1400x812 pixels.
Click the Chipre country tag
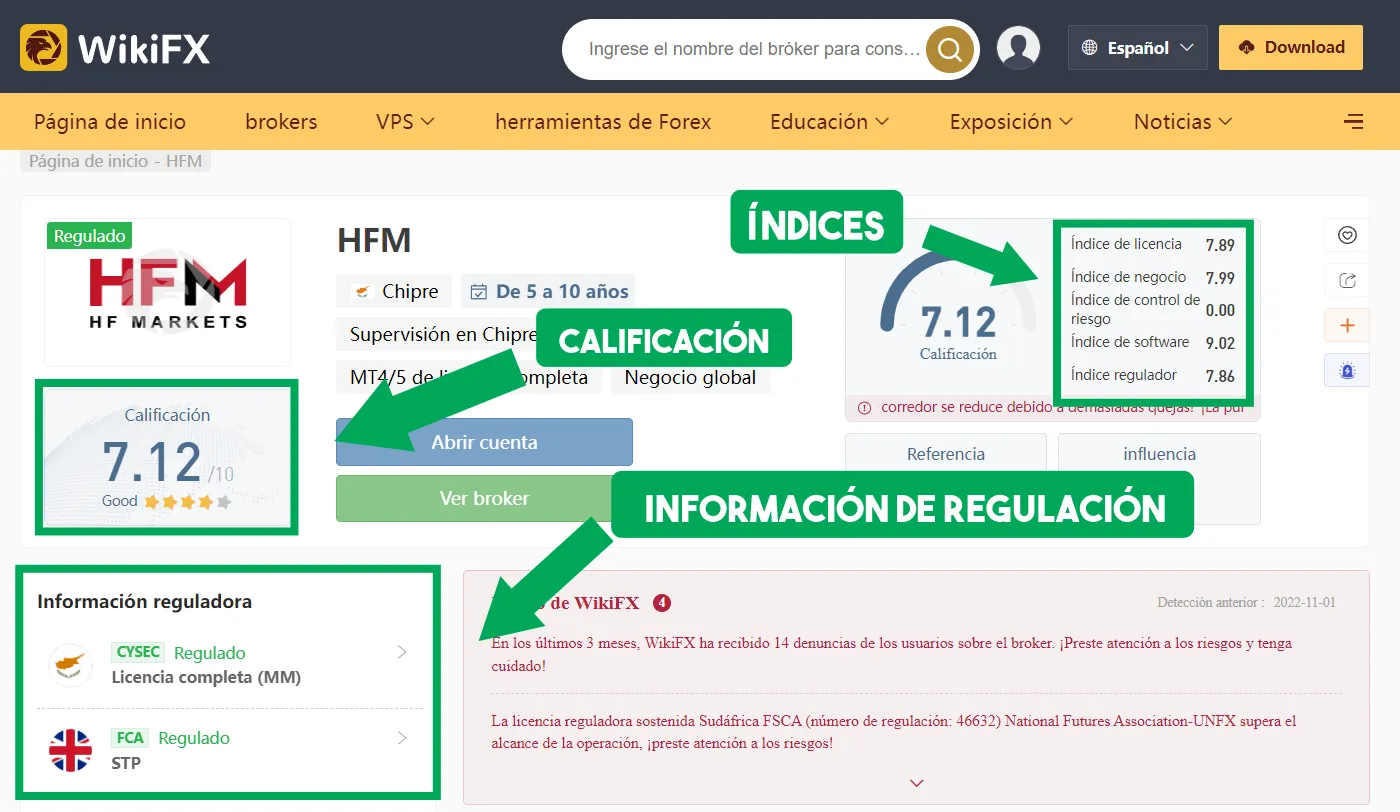(394, 292)
